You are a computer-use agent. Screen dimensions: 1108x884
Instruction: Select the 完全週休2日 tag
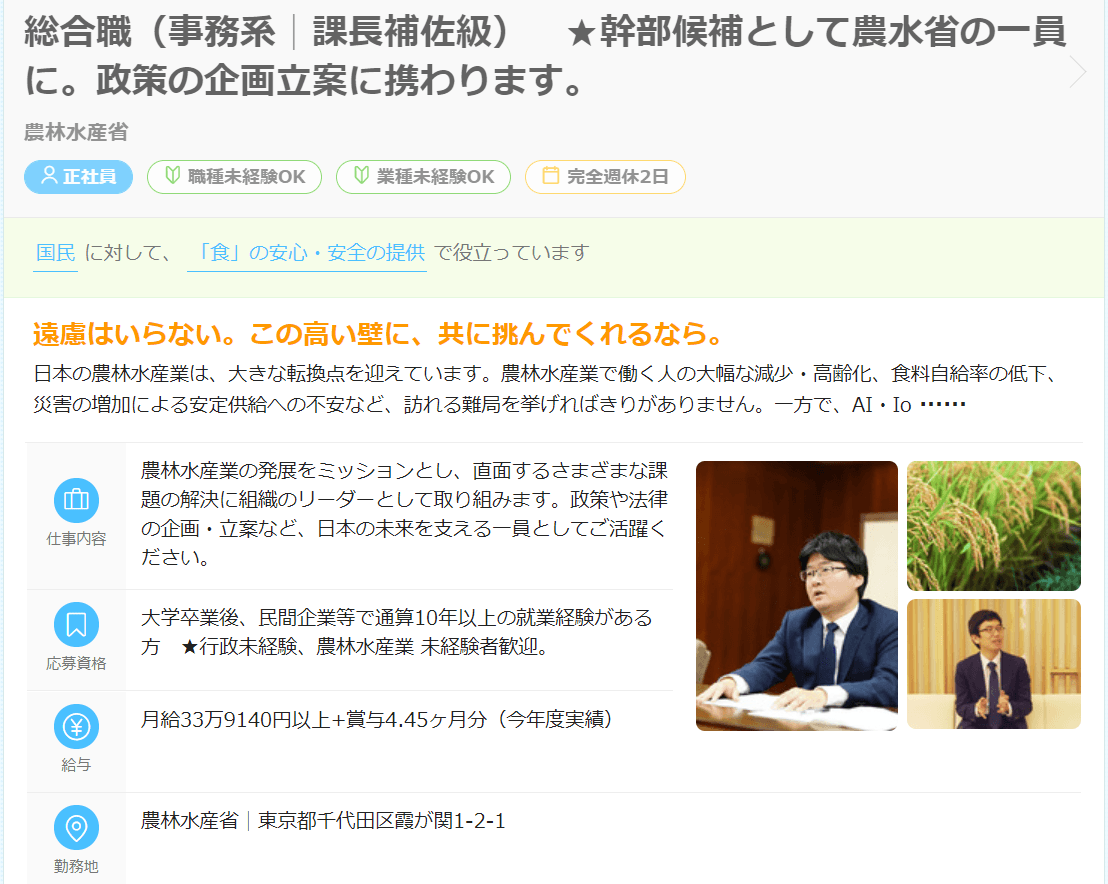[605, 177]
